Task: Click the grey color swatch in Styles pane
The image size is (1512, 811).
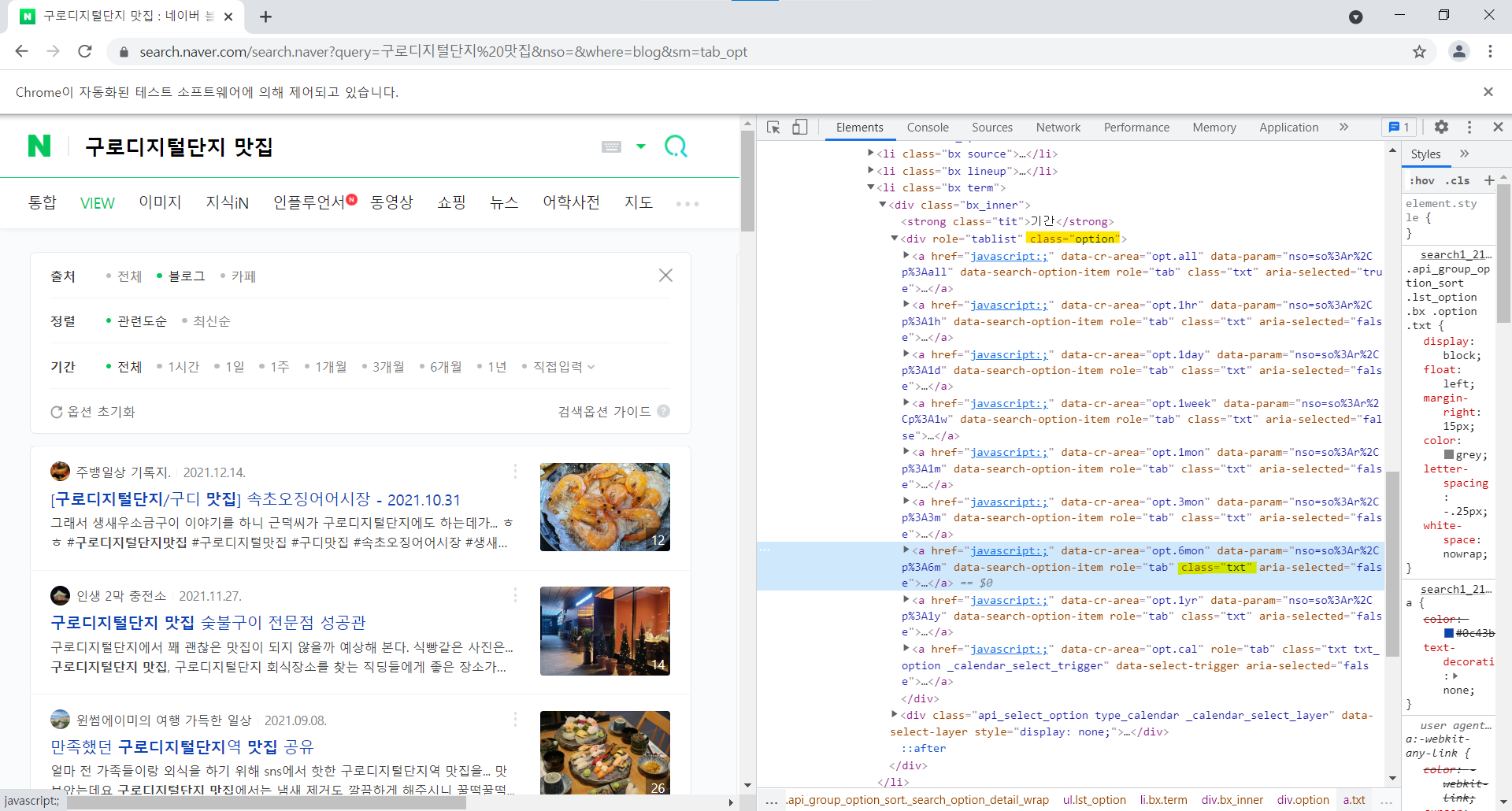Action: [x=1449, y=454]
